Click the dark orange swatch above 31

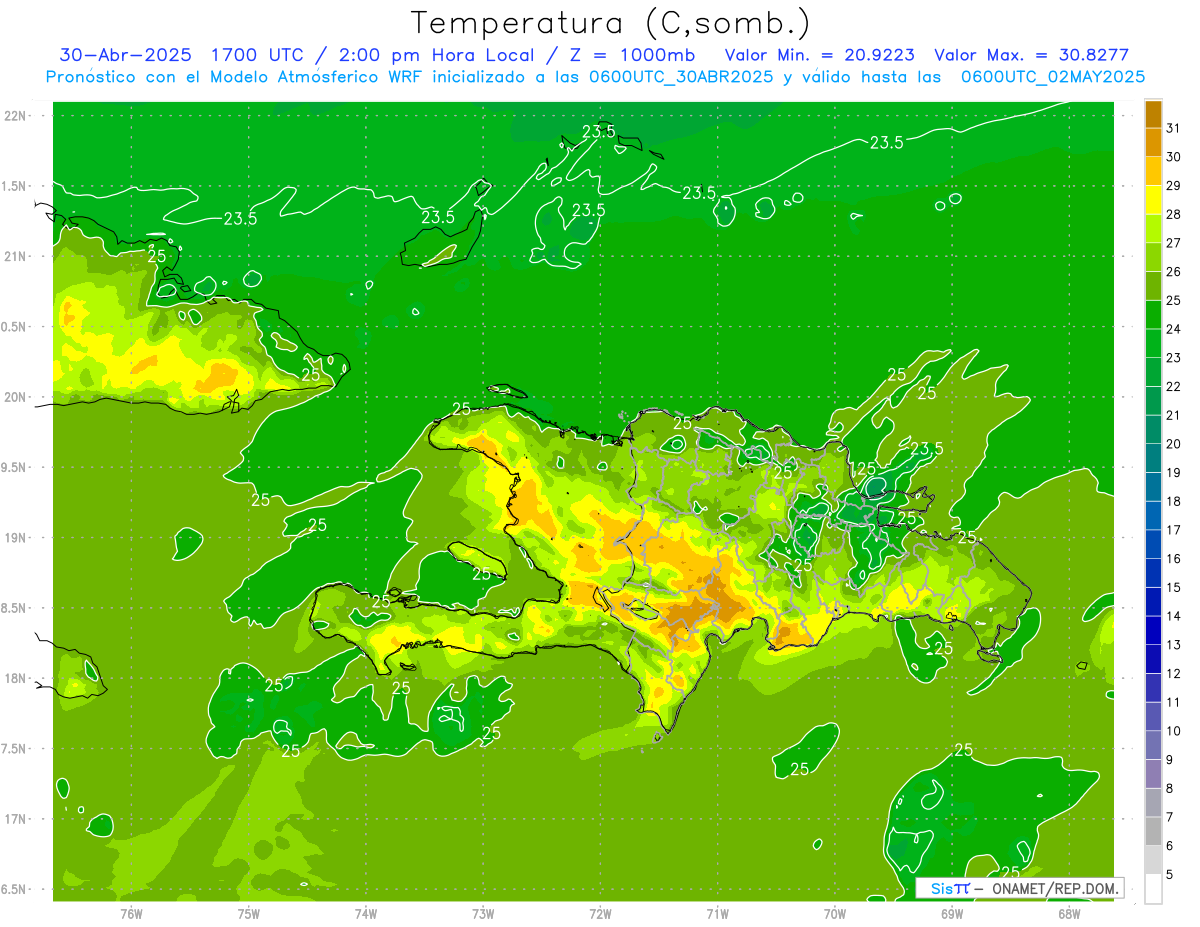(x=1153, y=115)
